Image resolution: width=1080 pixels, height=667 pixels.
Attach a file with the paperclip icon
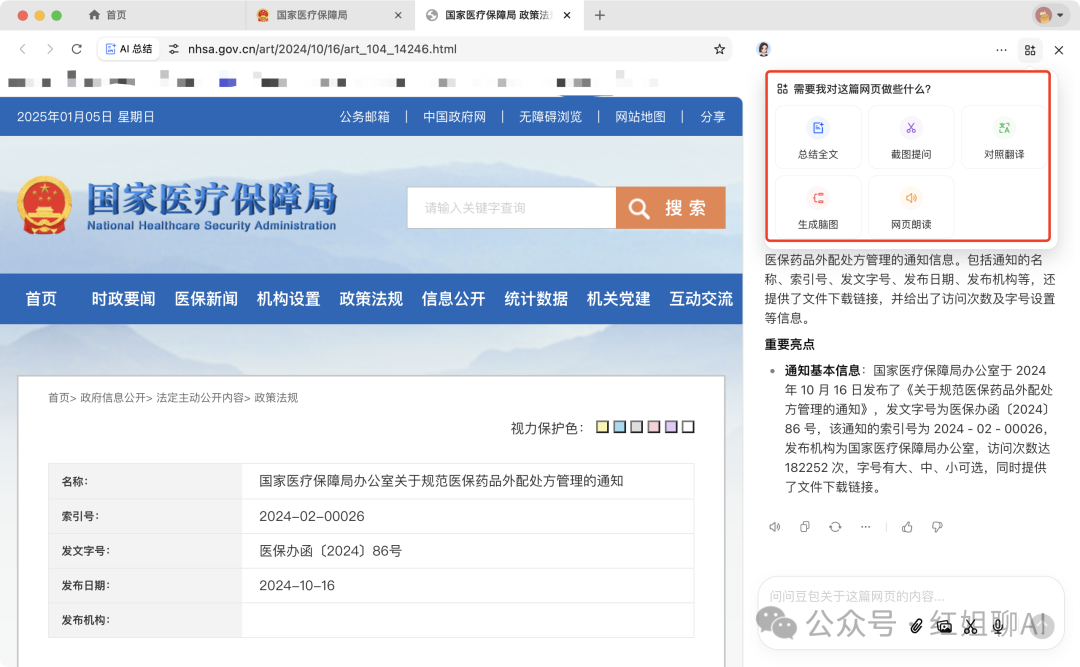click(915, 626)
